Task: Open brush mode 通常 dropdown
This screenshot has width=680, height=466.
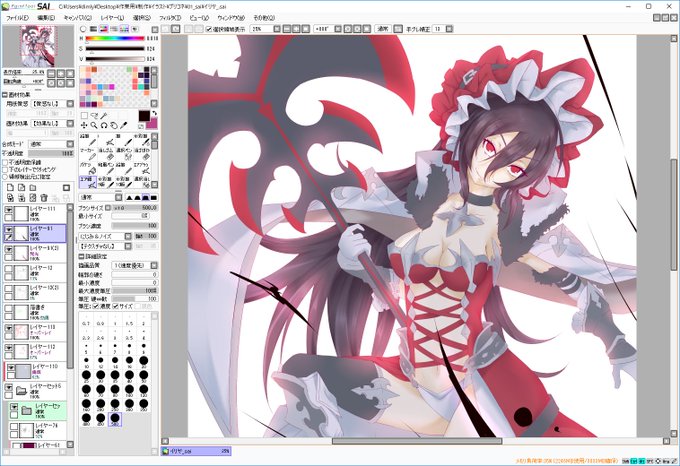Action: tap(118, 198)
